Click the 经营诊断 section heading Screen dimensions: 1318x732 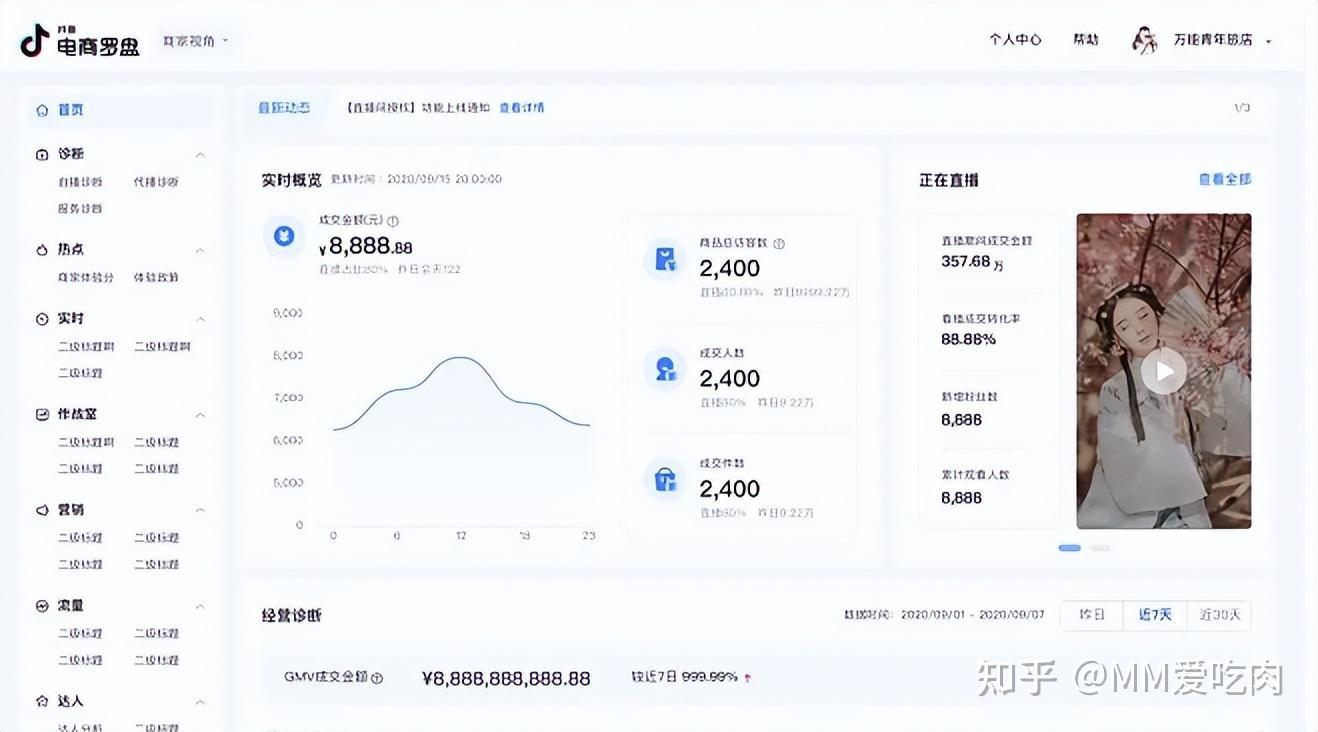[292, 615]
